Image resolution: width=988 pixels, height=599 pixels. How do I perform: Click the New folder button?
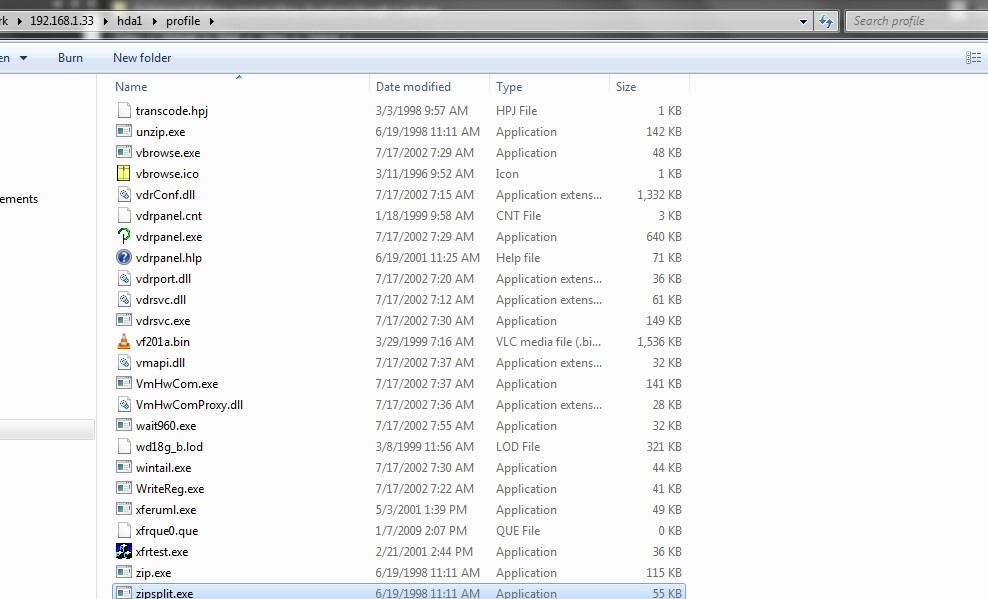pyautogui.click(x=142, y=58)
